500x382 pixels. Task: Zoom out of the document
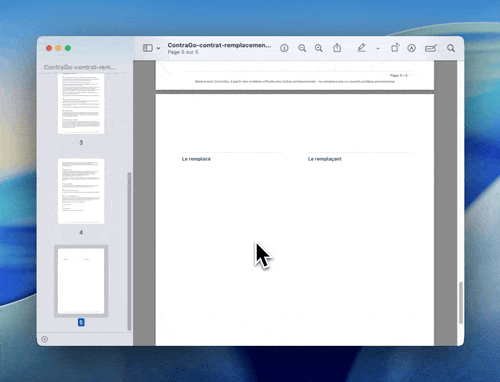tap(302, 48)
